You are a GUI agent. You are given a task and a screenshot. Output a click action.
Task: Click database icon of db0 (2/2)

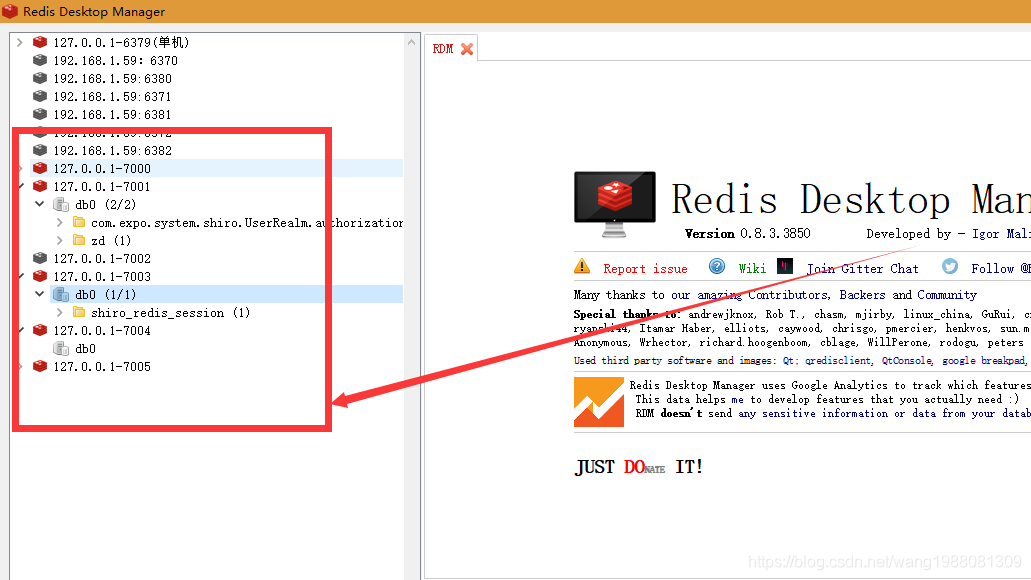(61, 205)
